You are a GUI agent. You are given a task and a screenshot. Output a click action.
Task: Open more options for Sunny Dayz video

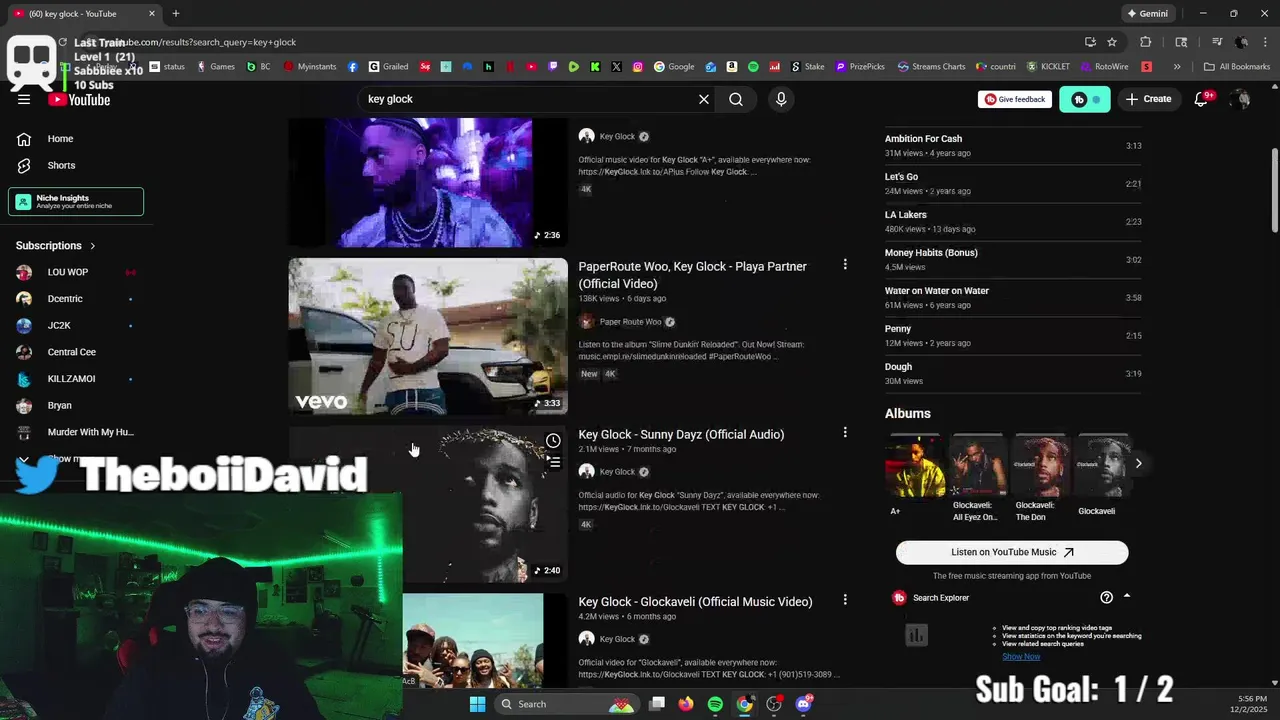[x=845, y=433]
